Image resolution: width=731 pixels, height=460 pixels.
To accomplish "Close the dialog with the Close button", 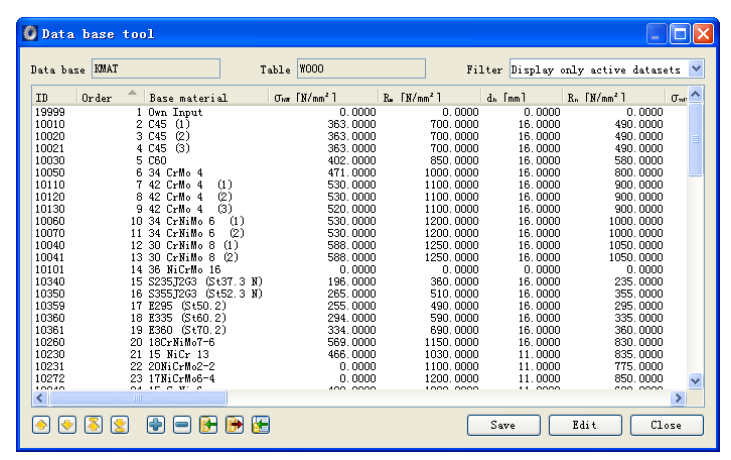I will pyautogui.click(x=667, y=425).
